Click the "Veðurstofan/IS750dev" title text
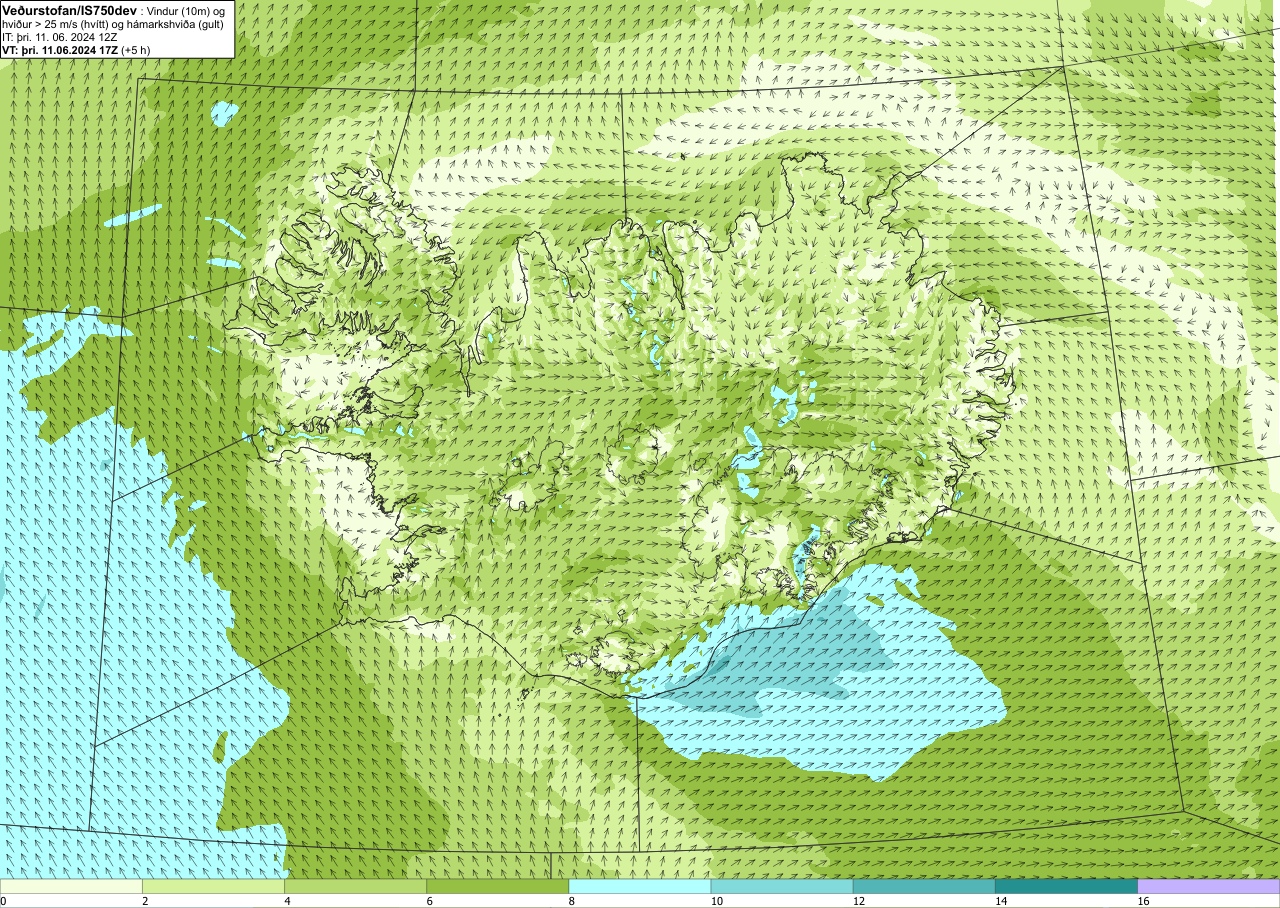 [69, 11]
